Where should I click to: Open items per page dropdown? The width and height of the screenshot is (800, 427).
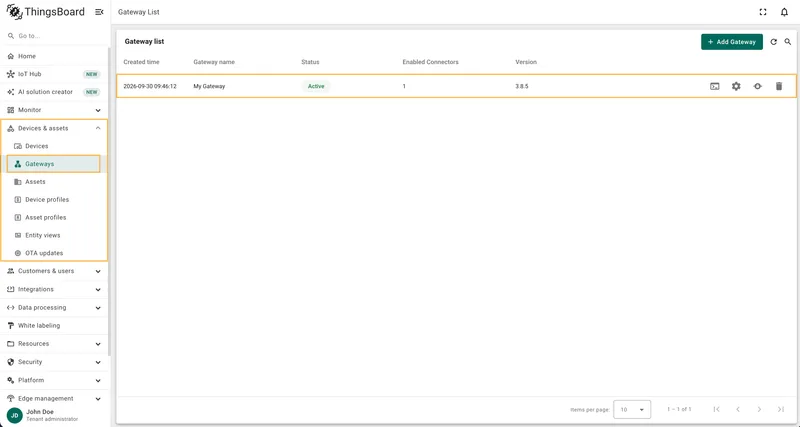click(632, 409)
